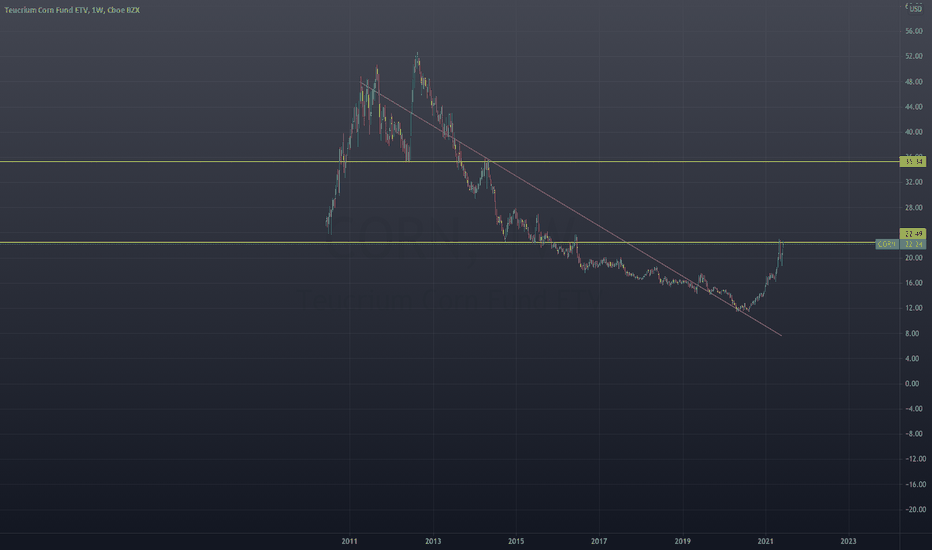Click the 0.00 price axis label

pos(912,384)
